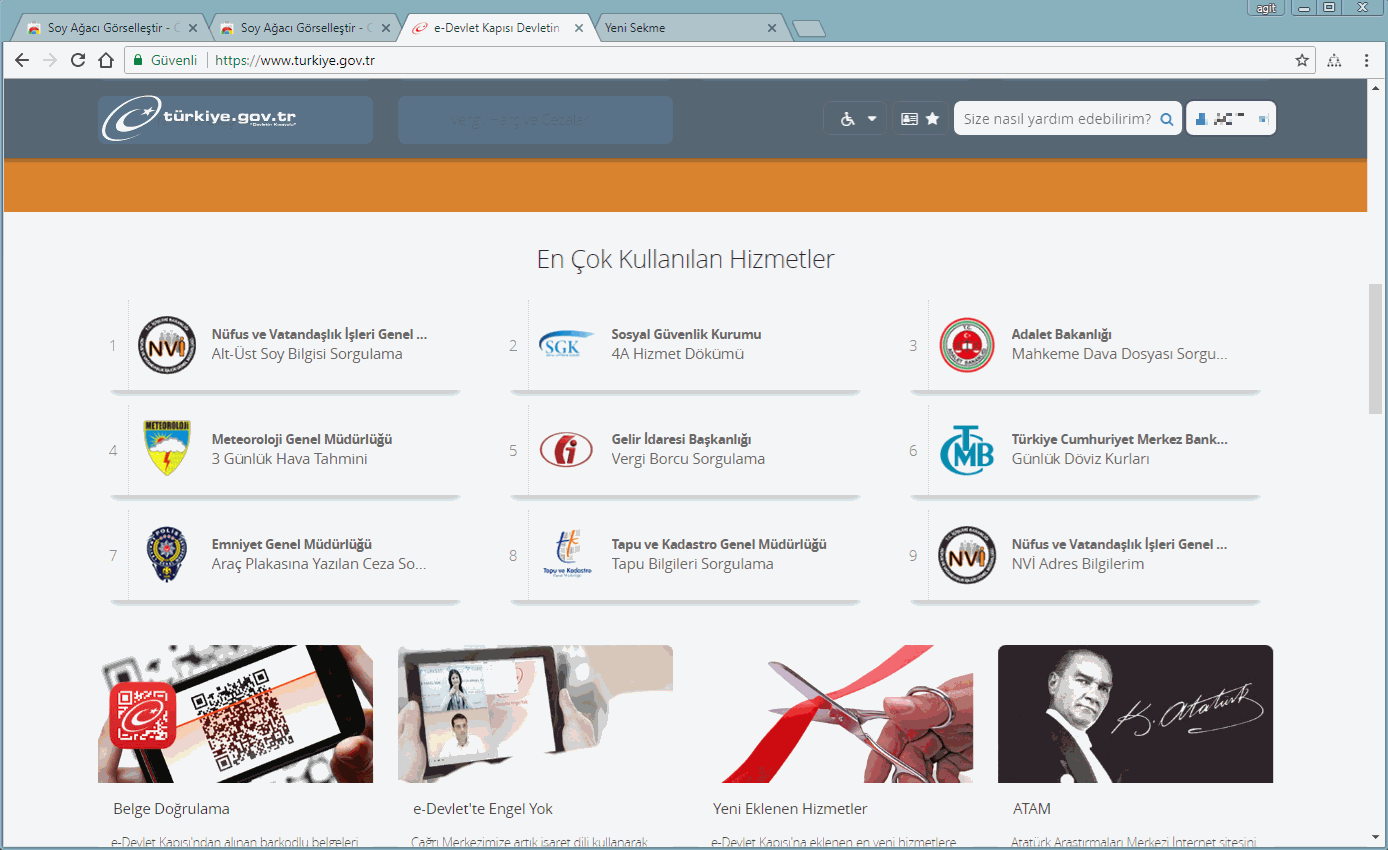
Task: Click the NVİ logo of Alt-Üst Soy Bilgisi
Action: coord(167,344)
